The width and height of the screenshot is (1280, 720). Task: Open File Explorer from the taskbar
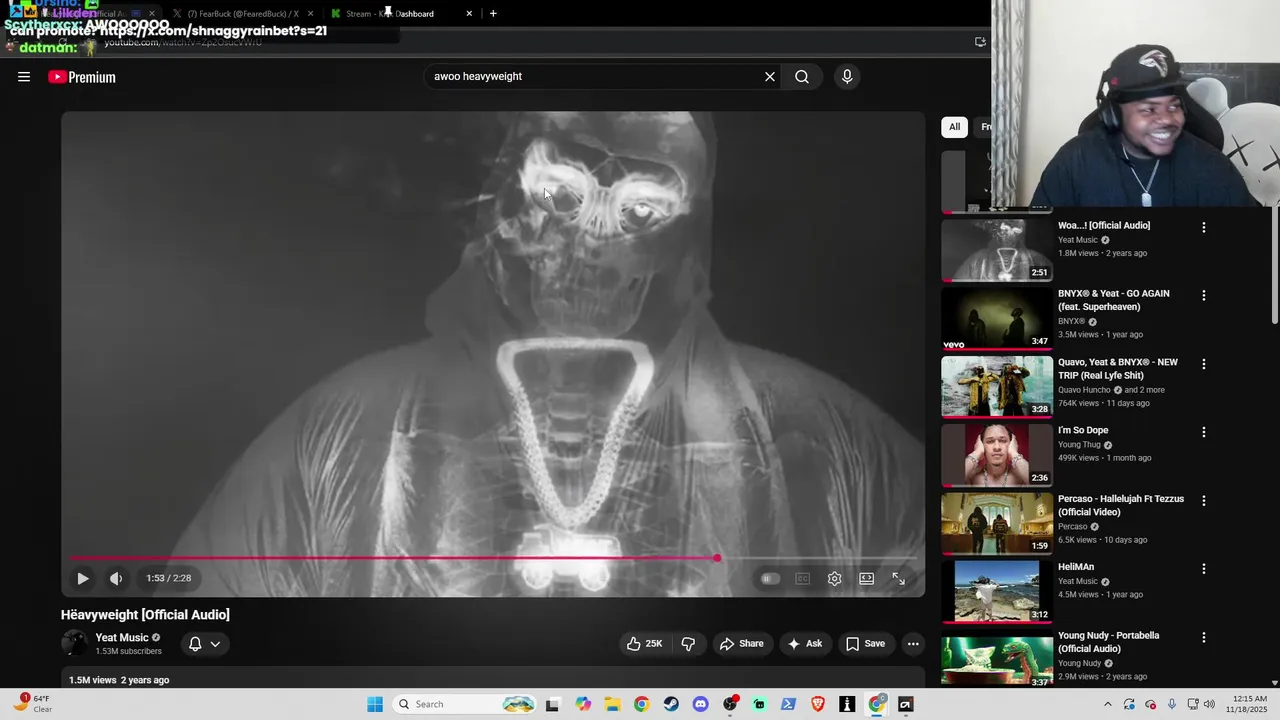pos(612,704)
